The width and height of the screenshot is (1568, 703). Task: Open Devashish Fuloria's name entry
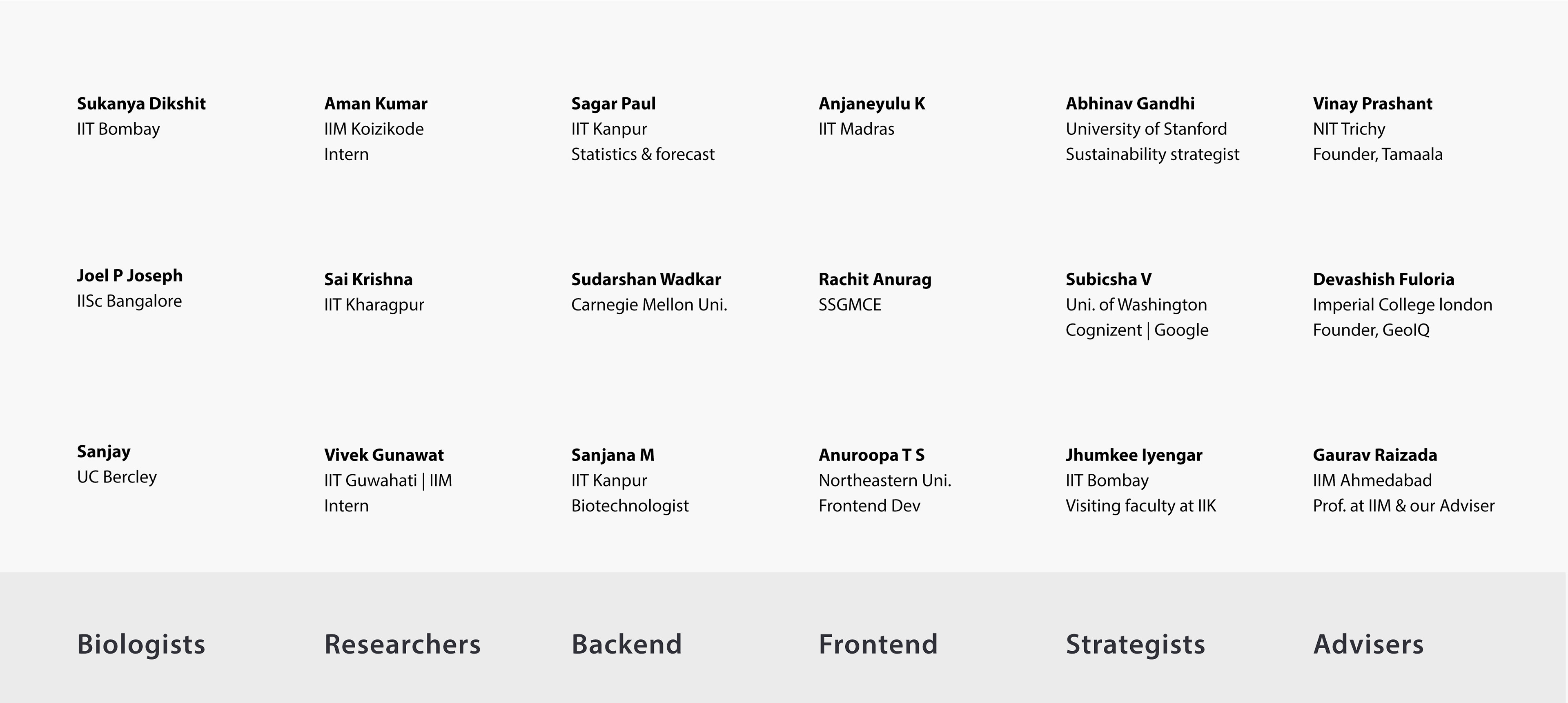[1383, 279]
